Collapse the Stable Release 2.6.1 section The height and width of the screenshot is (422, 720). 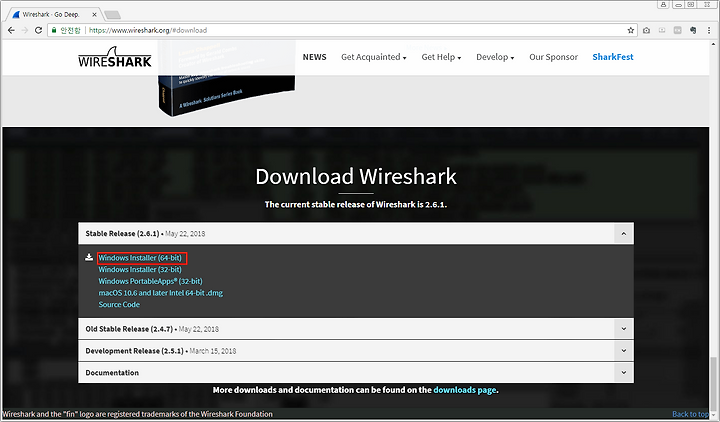pos(624,234)
